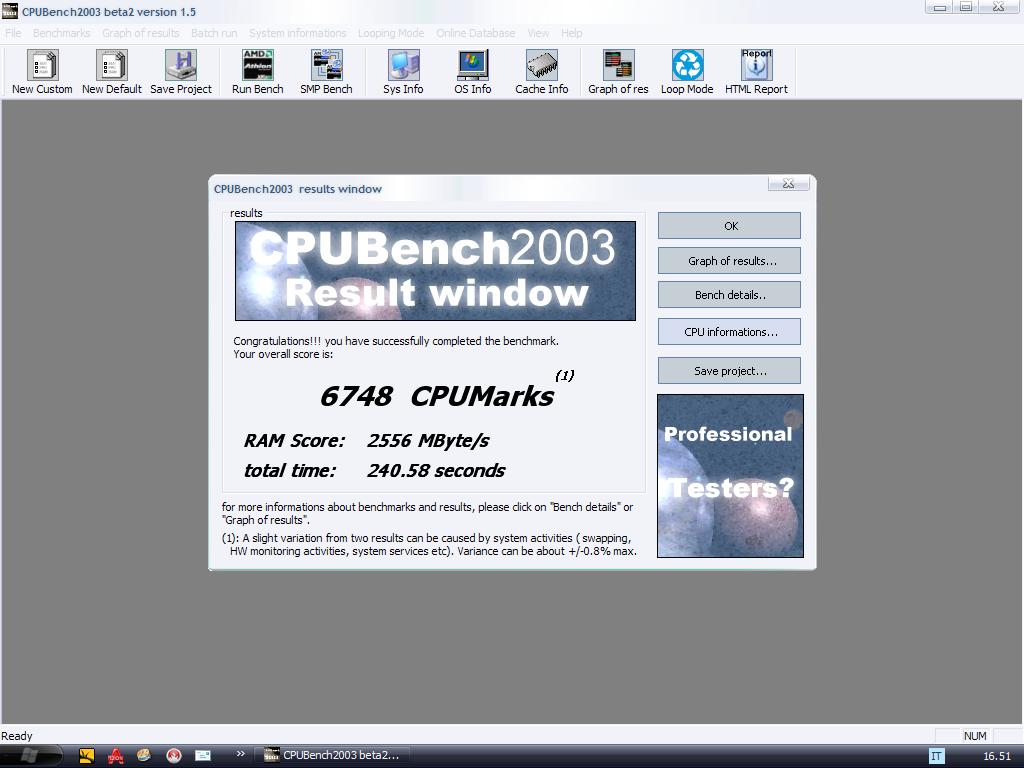The height and width of the screenshot is (768, 1024).
Task: Open the Windows Start orb
Action: coord(29,756)
